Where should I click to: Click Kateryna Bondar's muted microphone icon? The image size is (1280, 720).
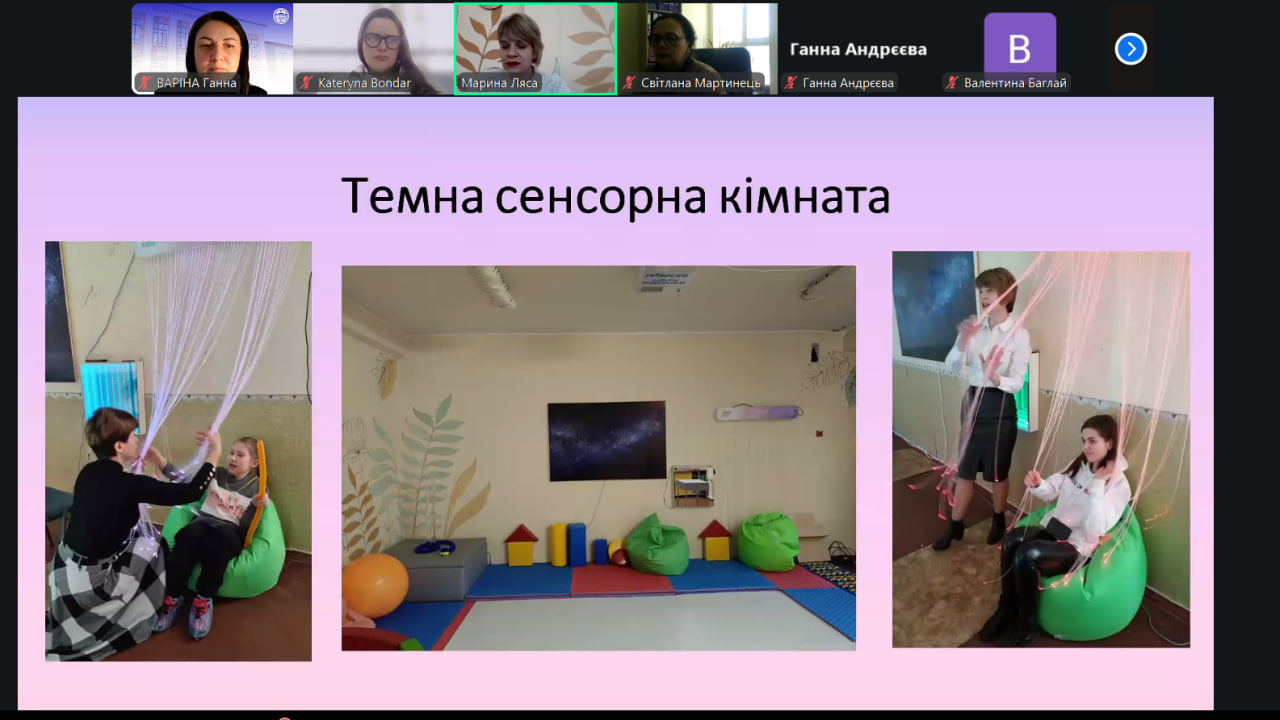click(x=306, y=83)
